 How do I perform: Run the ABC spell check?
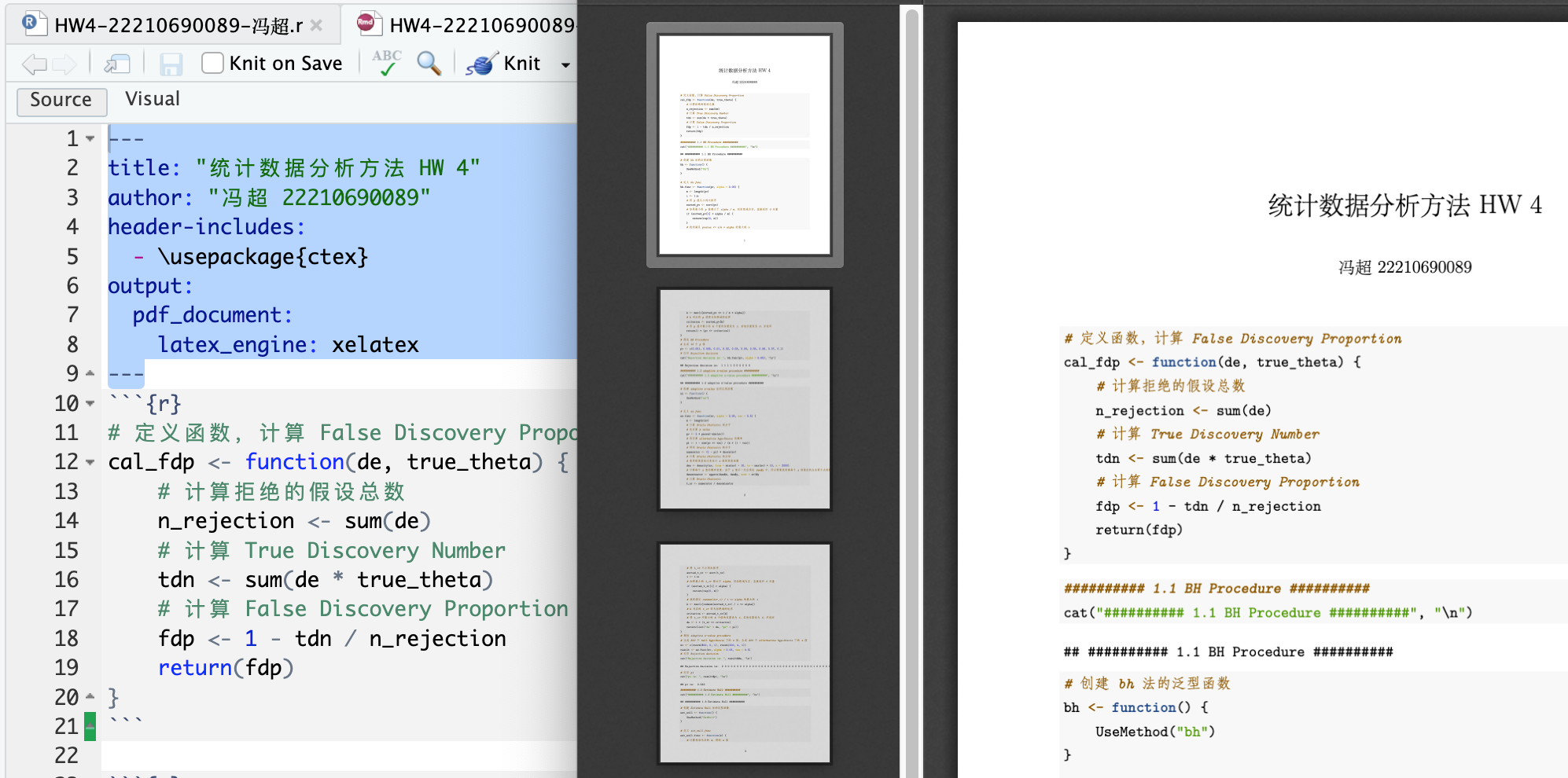[x=387, y=63]
